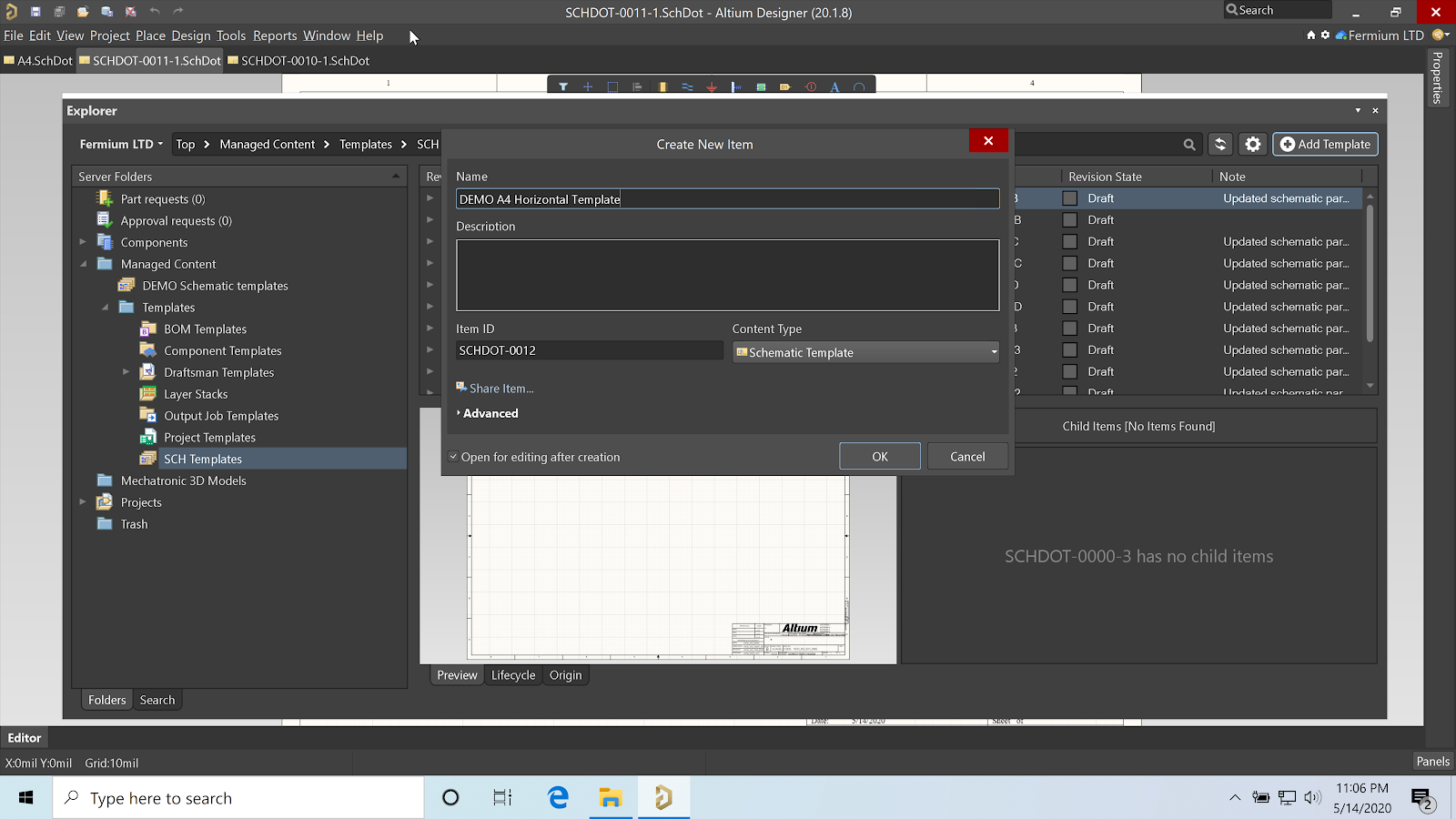Click the dashed selection rectangle tool
Viewport: 1456px width, 819px height.
[x=612, y=87]
